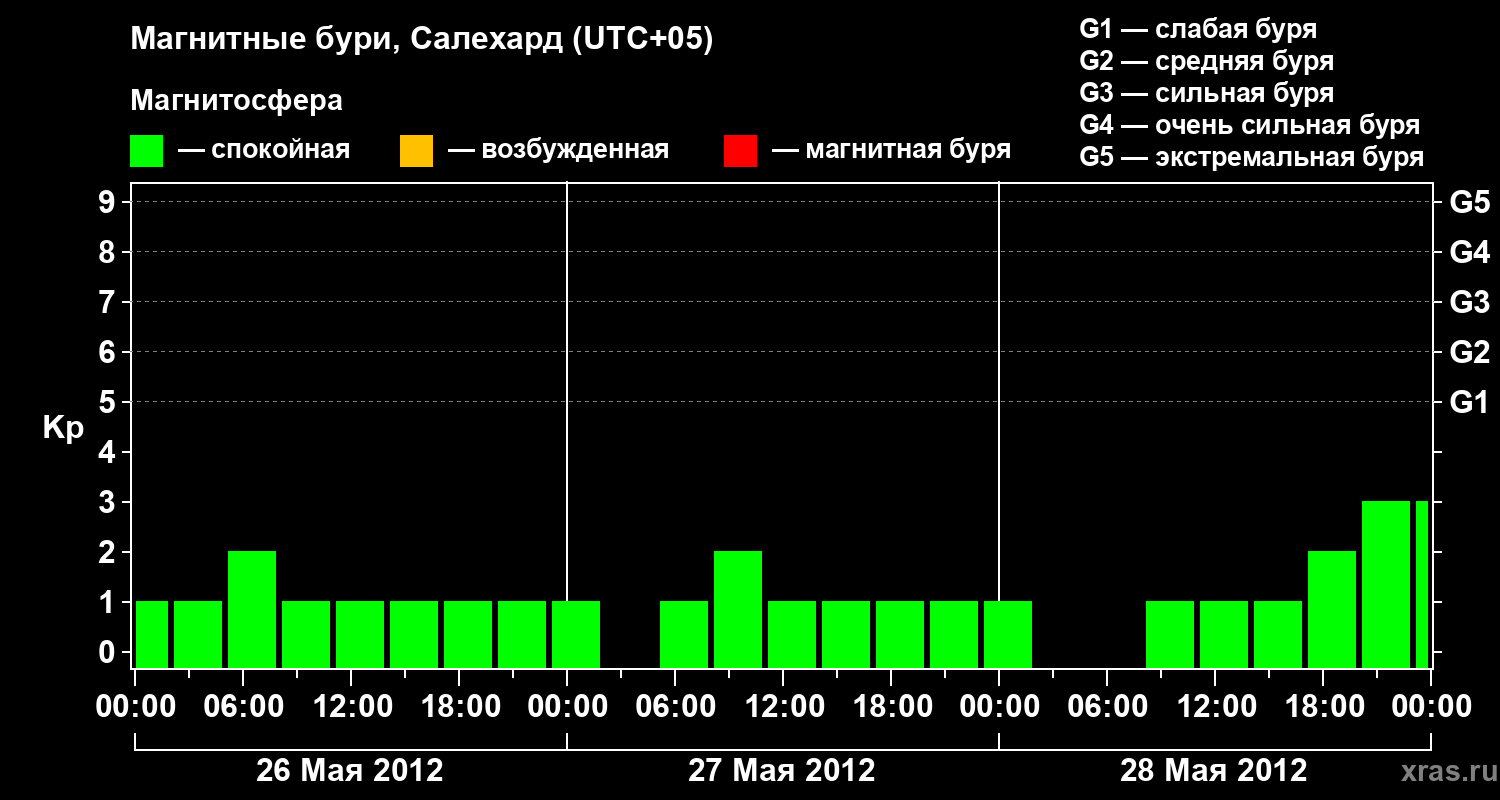This screenshot has width=1500, height=800.
Task: Click the '26 Мая 2012' date label
Action: (x=350, y=771)
